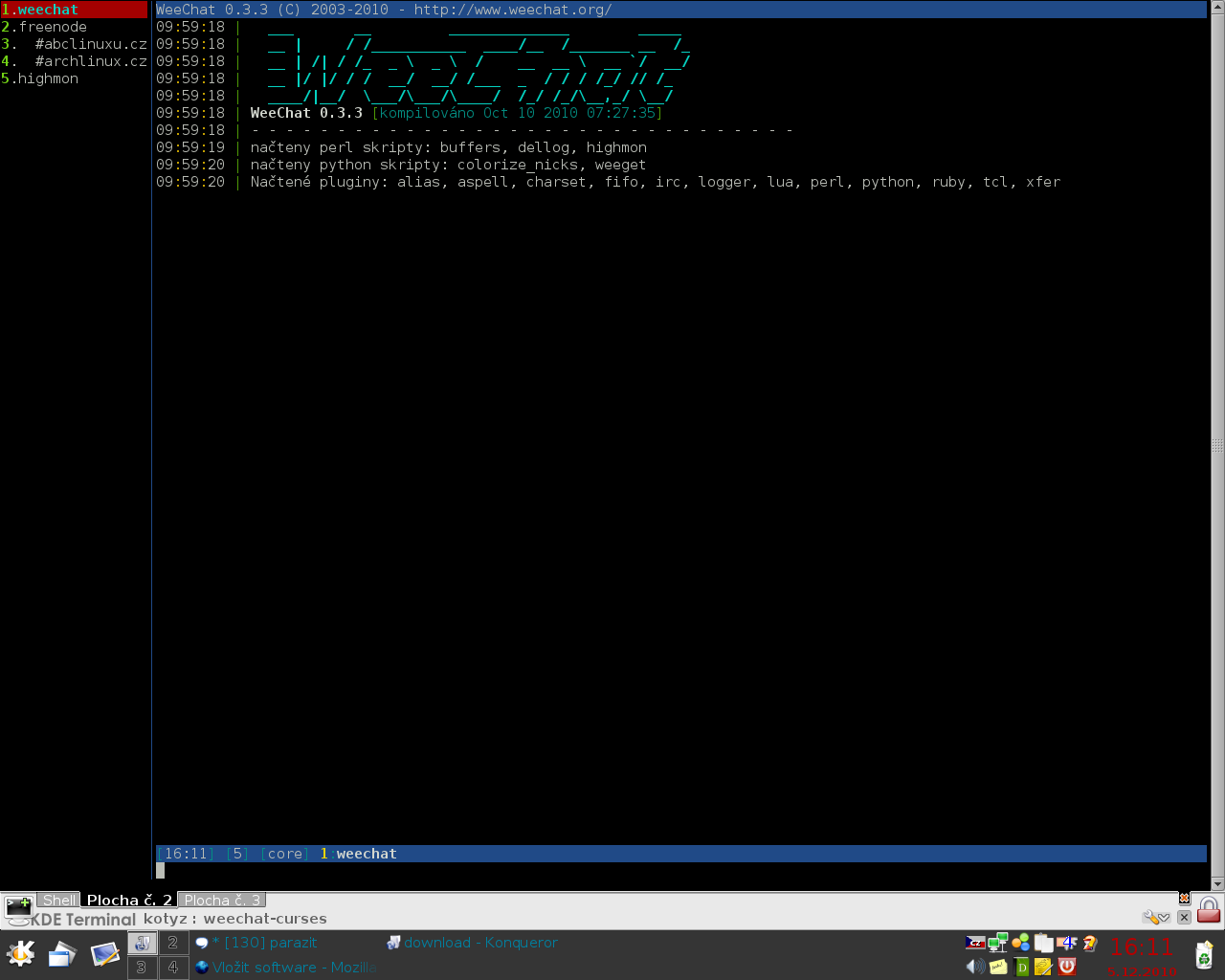Click scrollbar down arrow in terminal
1225x980 pixels.
pos(1217,883)
